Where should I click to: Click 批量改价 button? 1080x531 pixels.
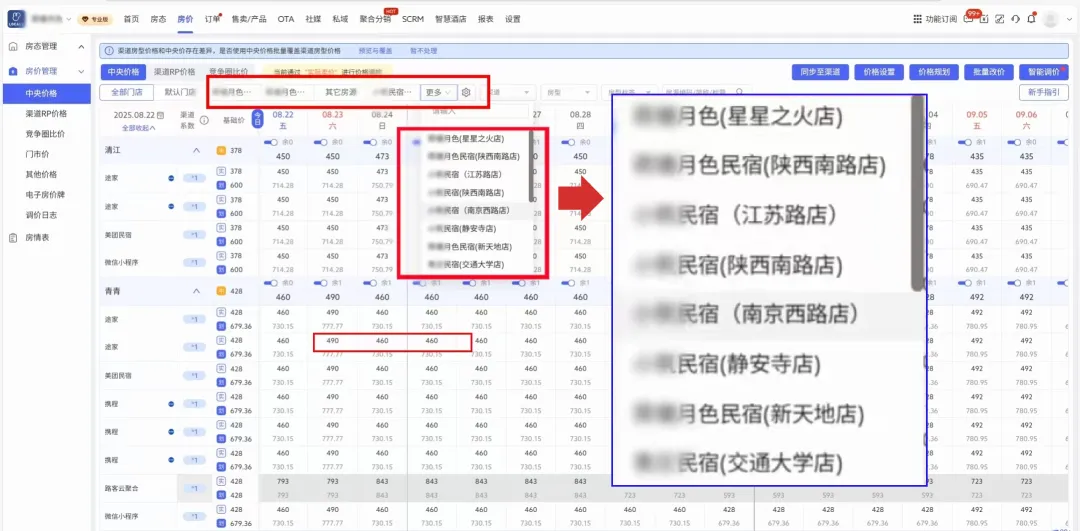pyautogui.click(x=988, y=72)
